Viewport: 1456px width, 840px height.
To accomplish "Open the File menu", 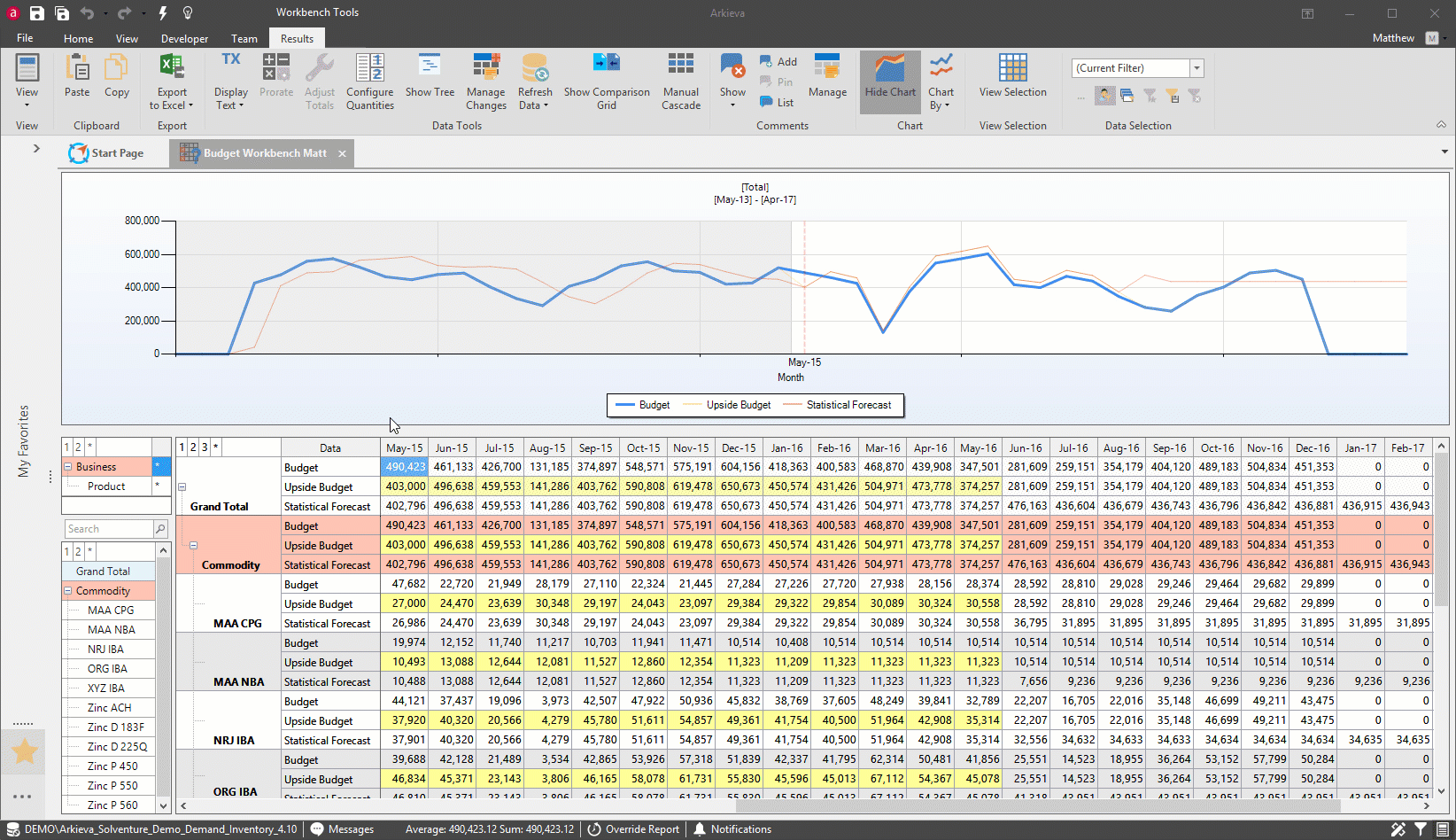I will 25,38.
